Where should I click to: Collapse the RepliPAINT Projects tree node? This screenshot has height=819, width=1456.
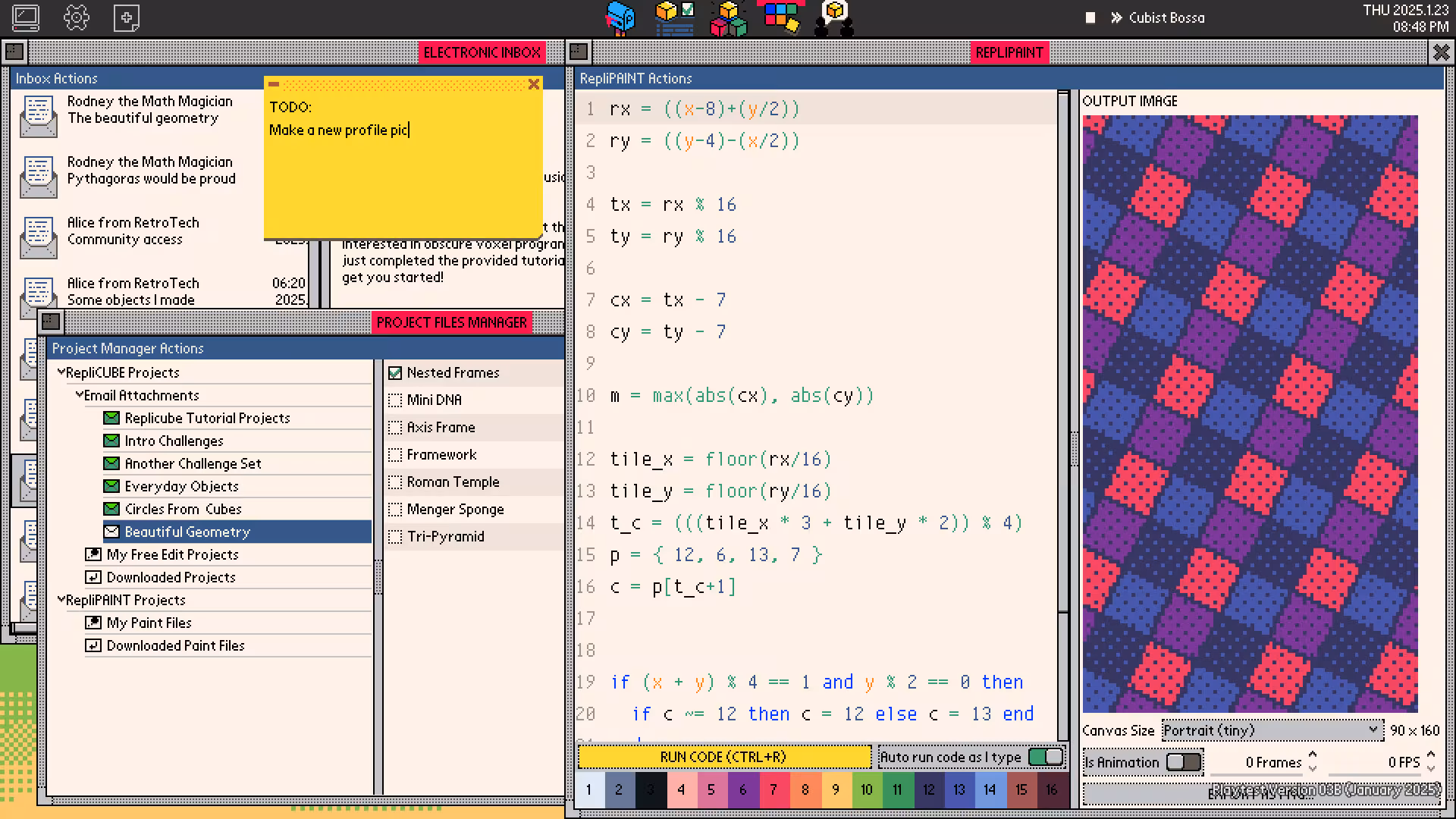point(61,599)
